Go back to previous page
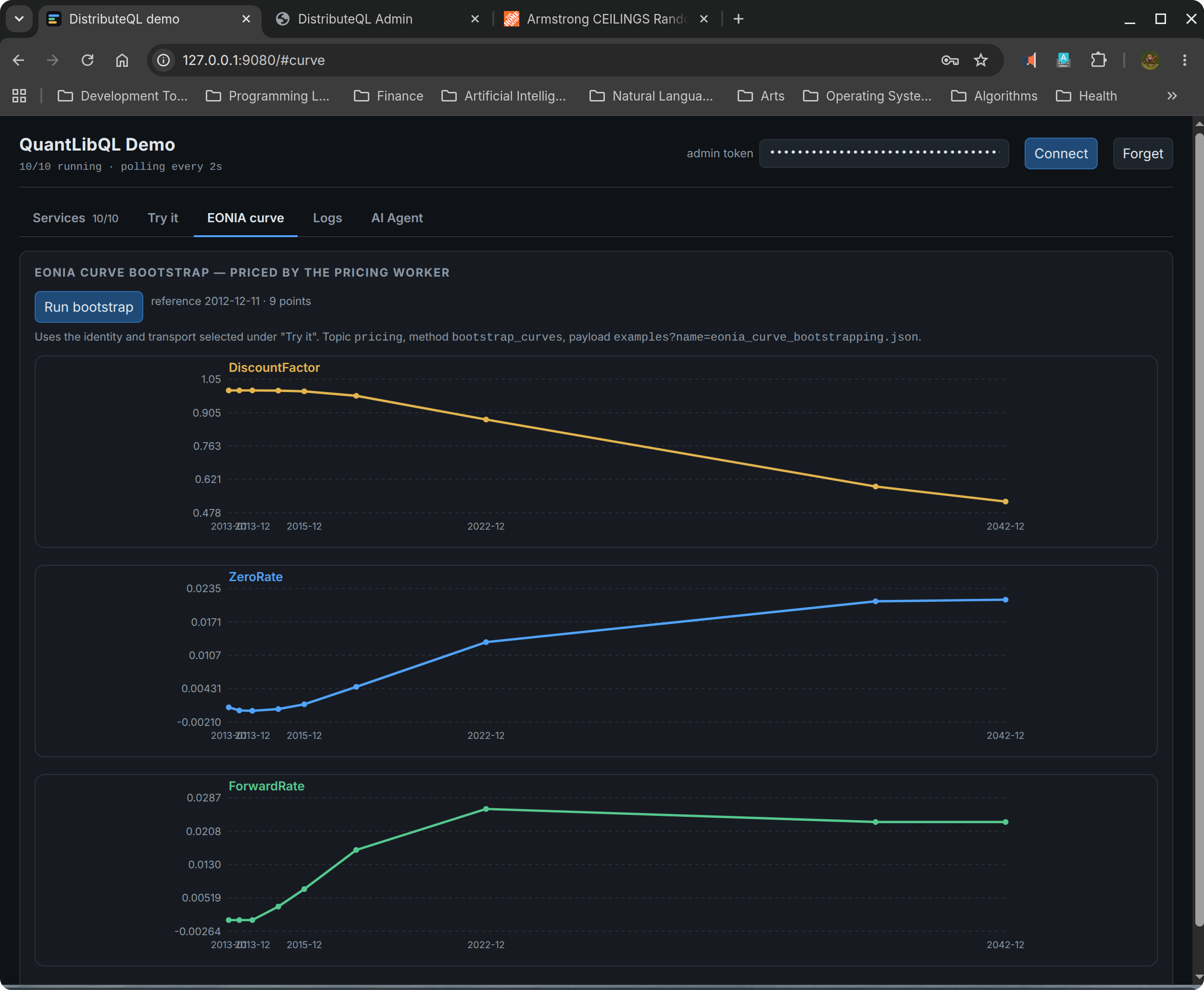 [18, 60]
